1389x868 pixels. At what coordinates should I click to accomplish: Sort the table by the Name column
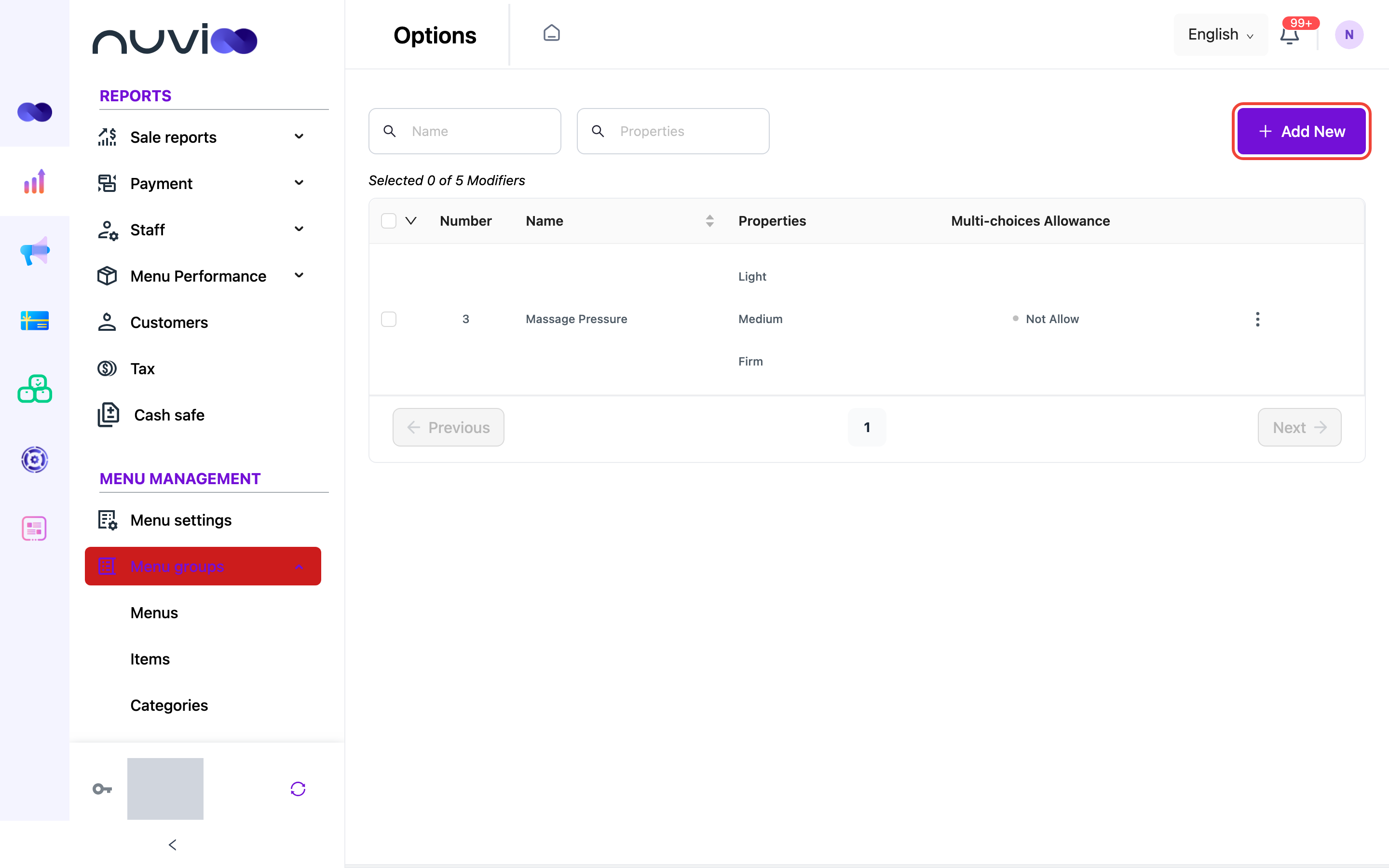click(709, 221)
